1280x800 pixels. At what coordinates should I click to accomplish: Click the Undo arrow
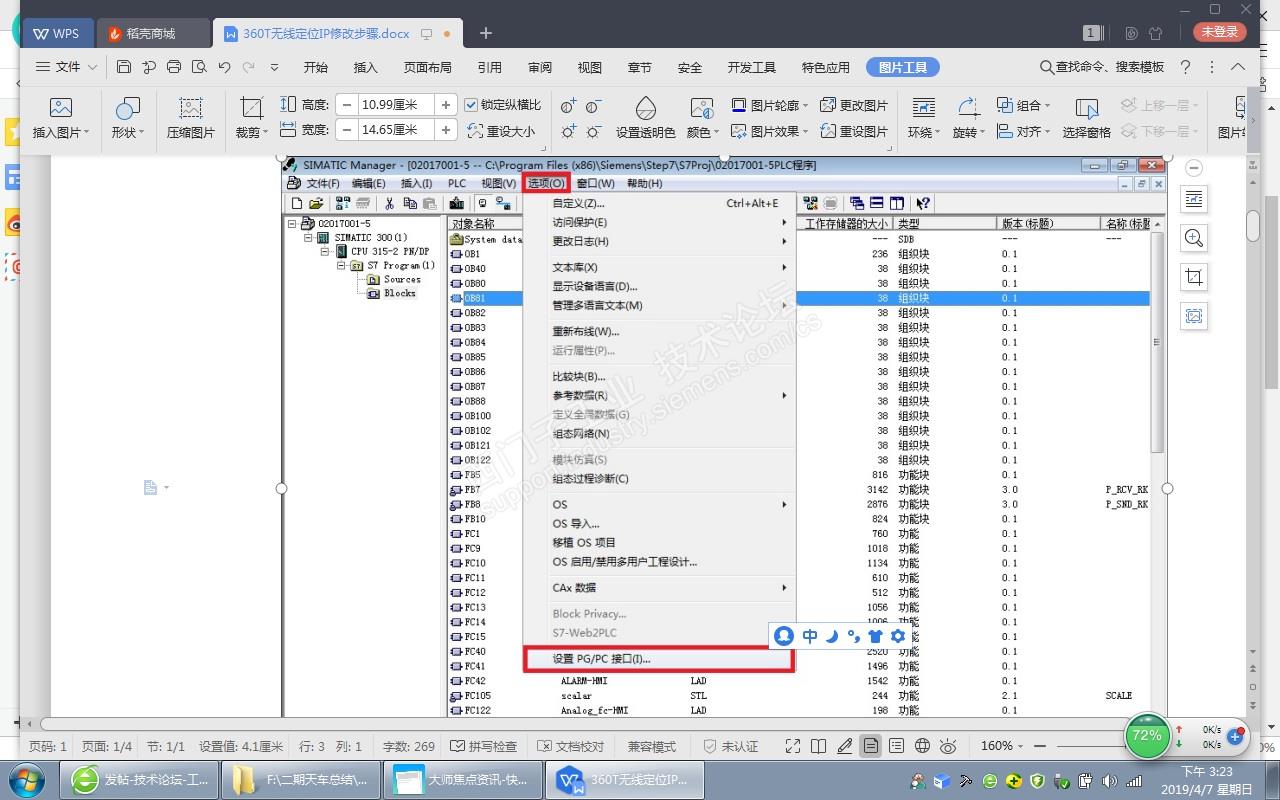click(224, 67)
